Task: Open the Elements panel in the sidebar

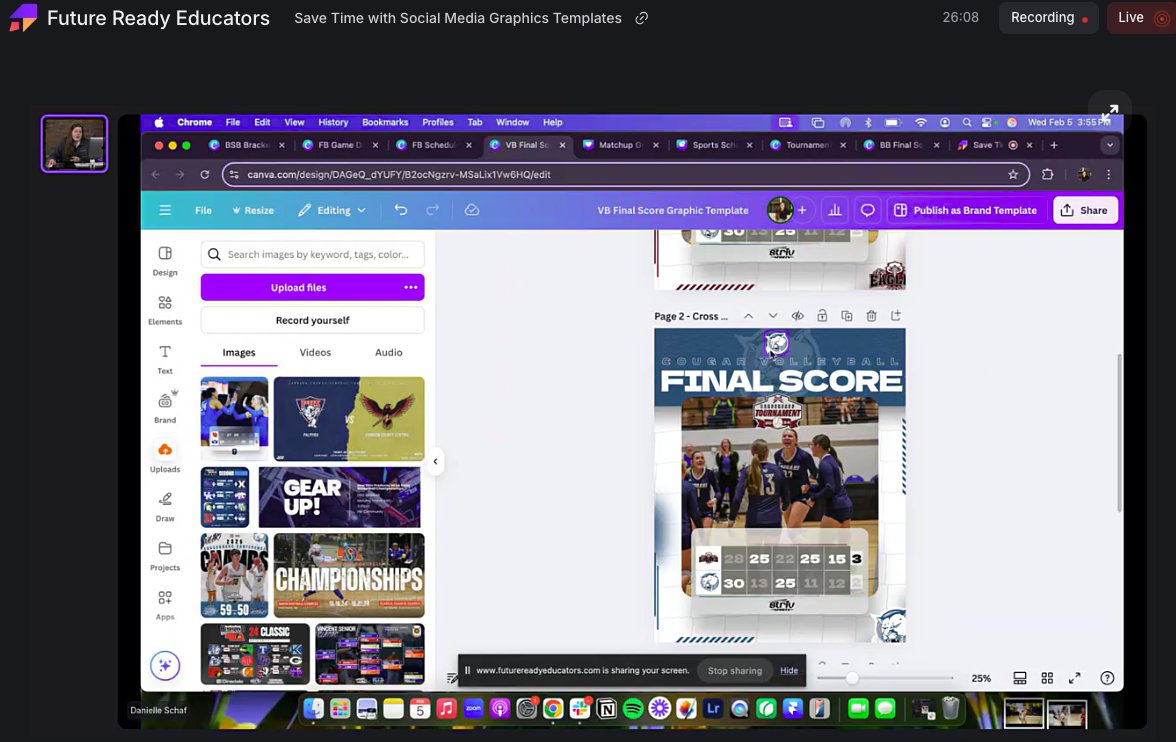Action: (x=165, y=310)
